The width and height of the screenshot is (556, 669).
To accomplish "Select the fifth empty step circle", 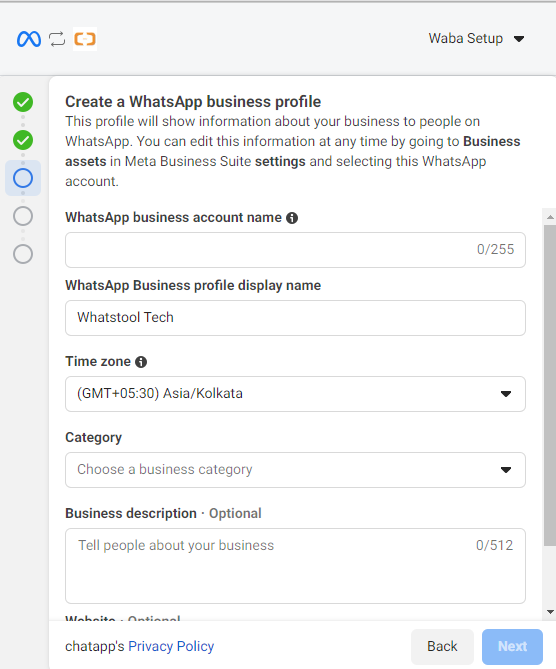I will coord(23,254).
